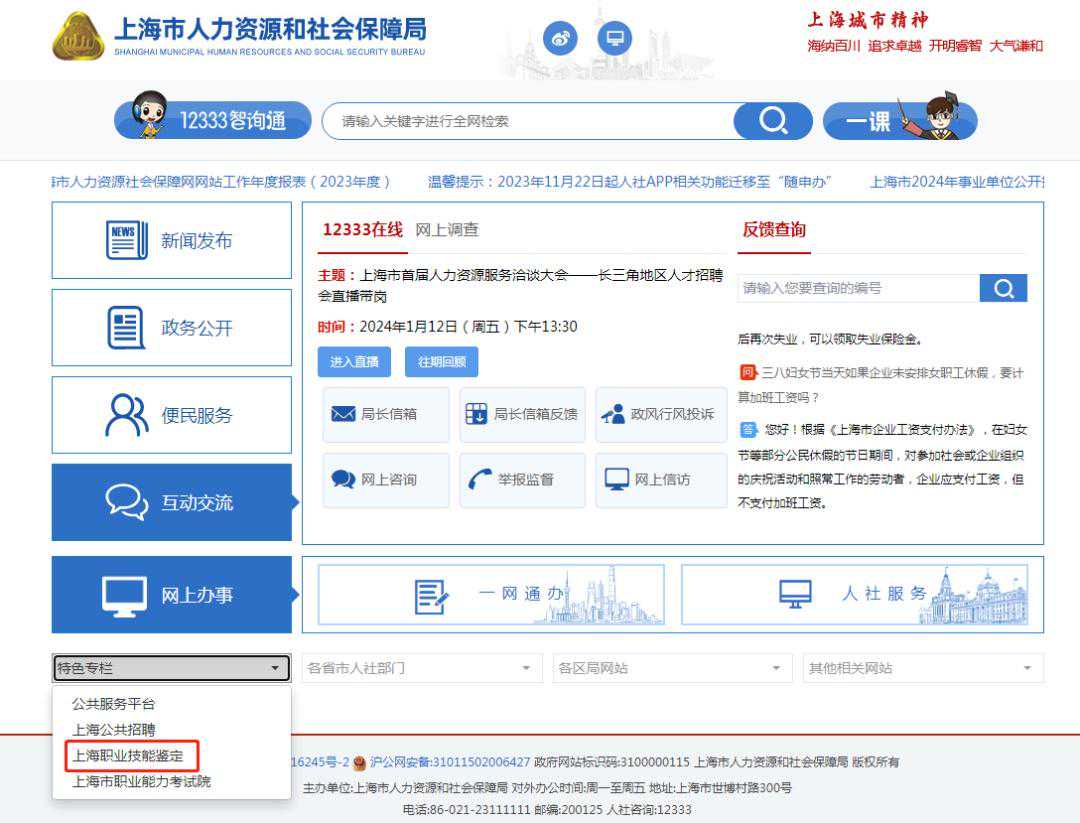
Task: Click the 进入直播 button
Action: (x=355, y=362)
